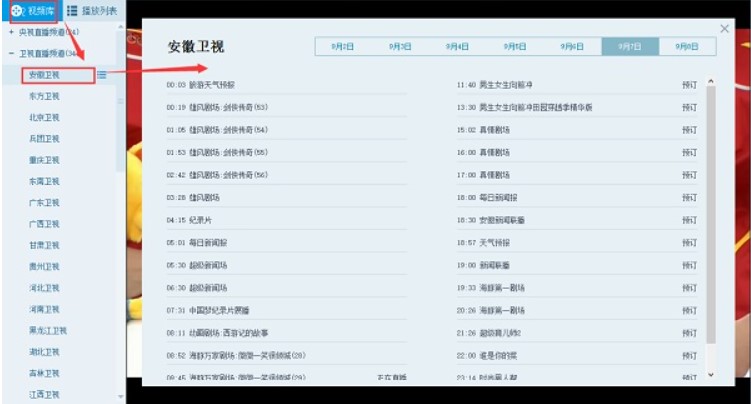Select the 河南卫视 channel

point(44,309)
